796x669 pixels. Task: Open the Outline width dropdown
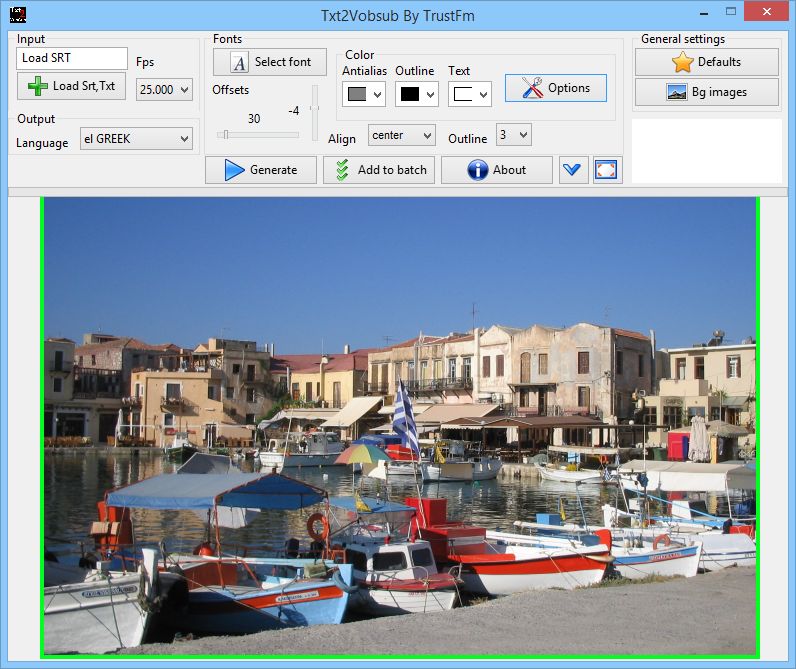[x=513, y=135]
